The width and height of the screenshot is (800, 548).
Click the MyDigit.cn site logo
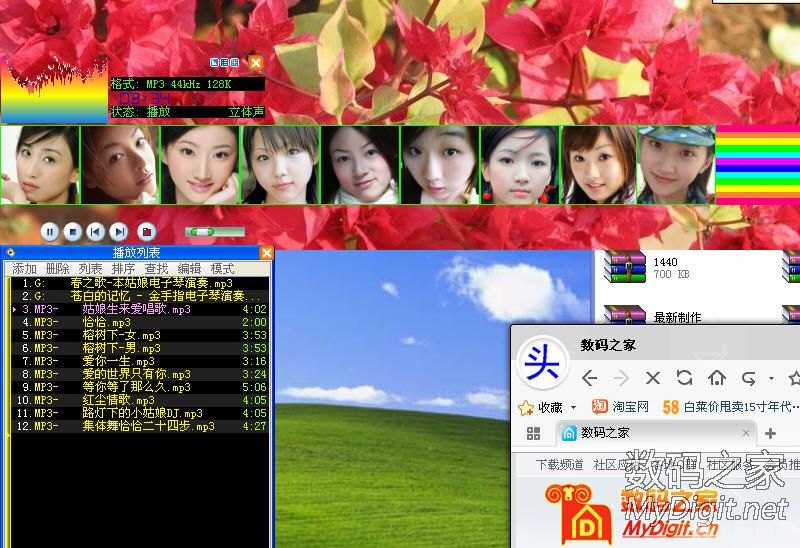pyautogui.click(x=633, y=513)
